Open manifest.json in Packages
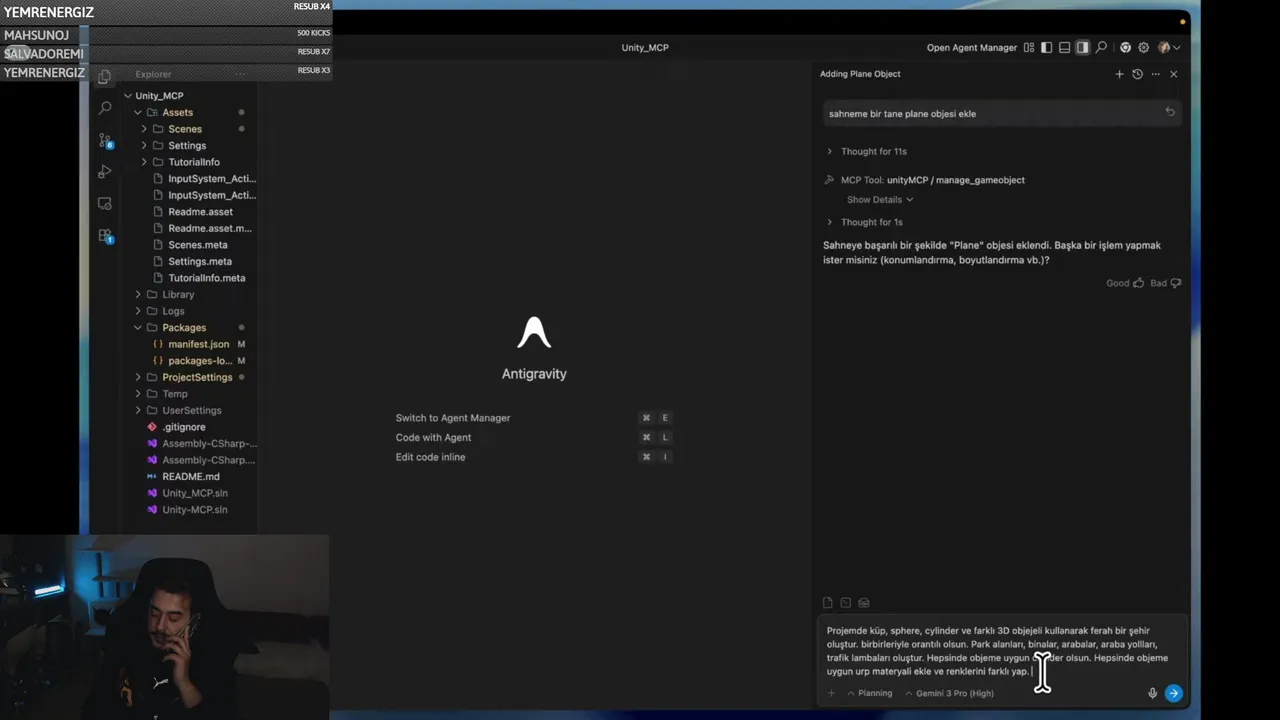 (x=198, y=344)
